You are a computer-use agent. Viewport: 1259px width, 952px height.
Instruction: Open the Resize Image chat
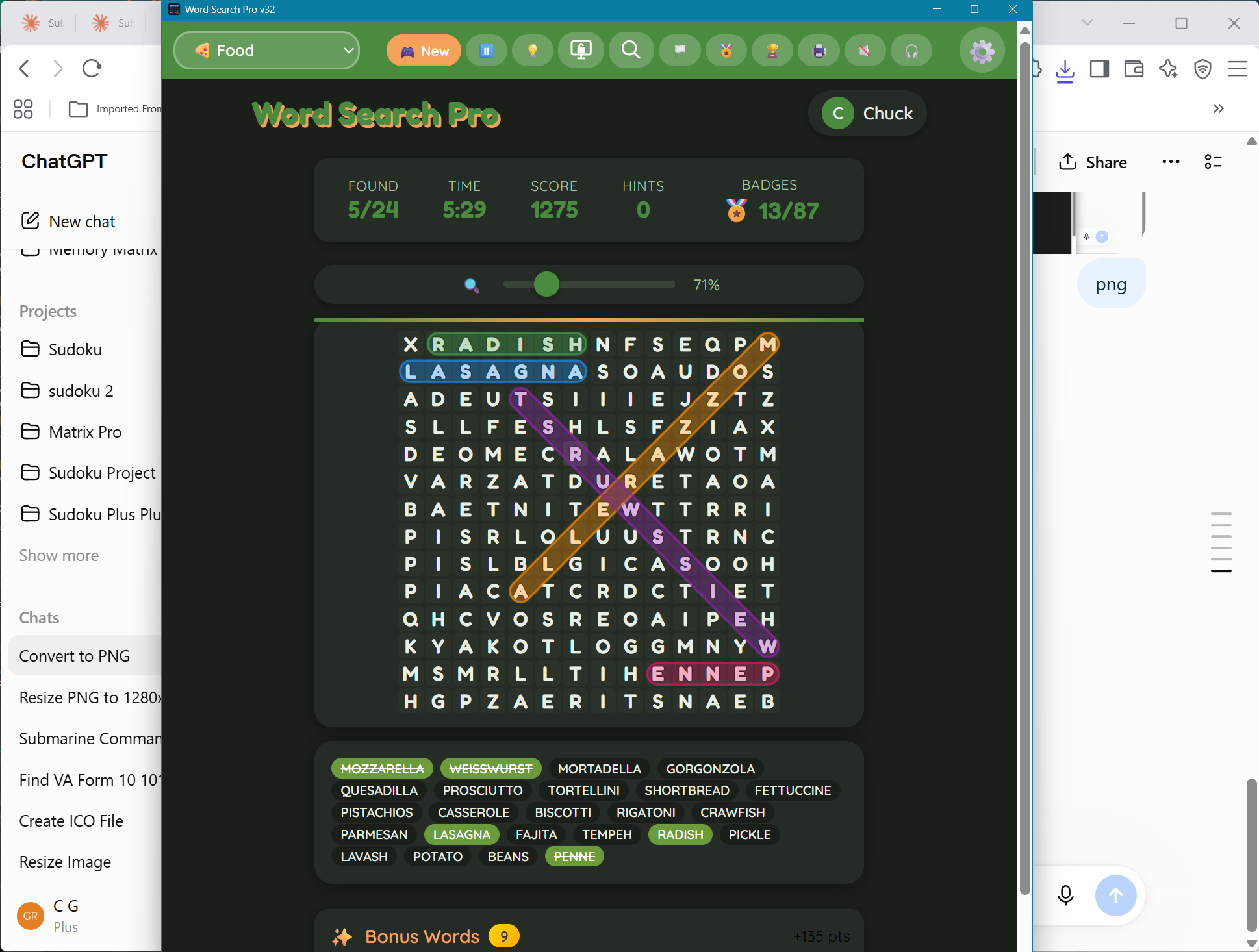(x=65, y=862)
